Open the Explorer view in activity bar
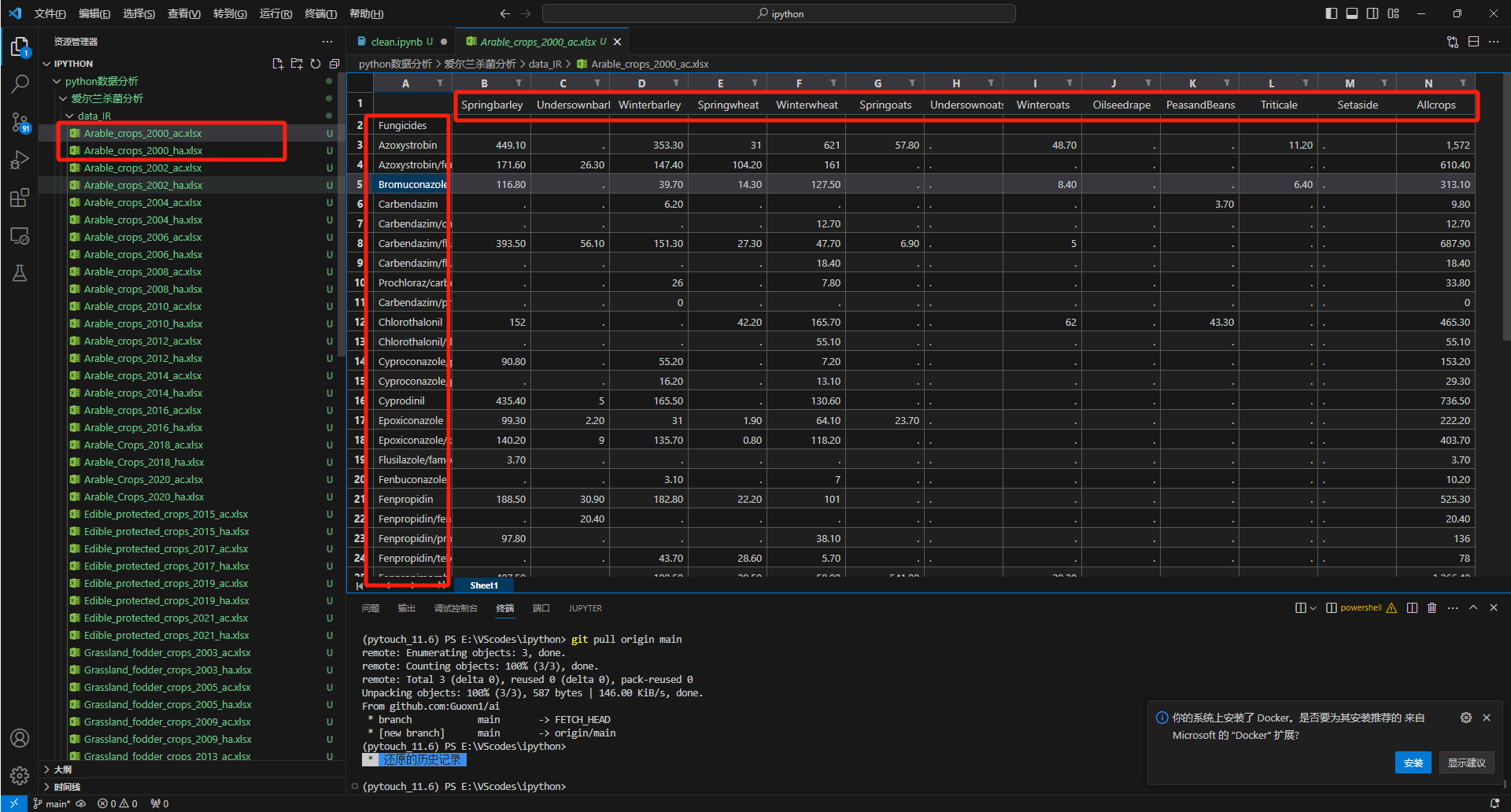Viewport: 1511px width, 812px height. [20, 47]
